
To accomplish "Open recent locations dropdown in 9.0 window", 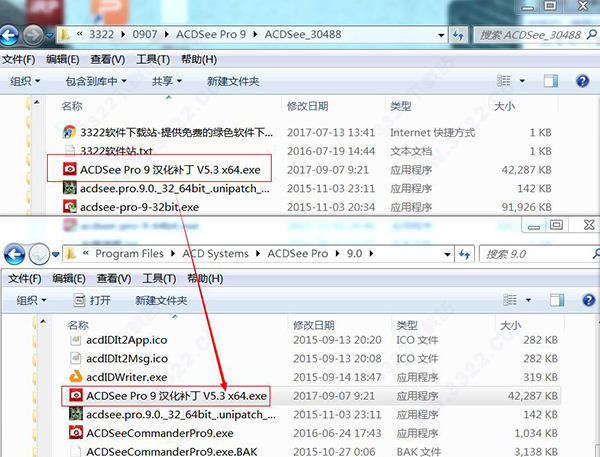I will [56, 255].
